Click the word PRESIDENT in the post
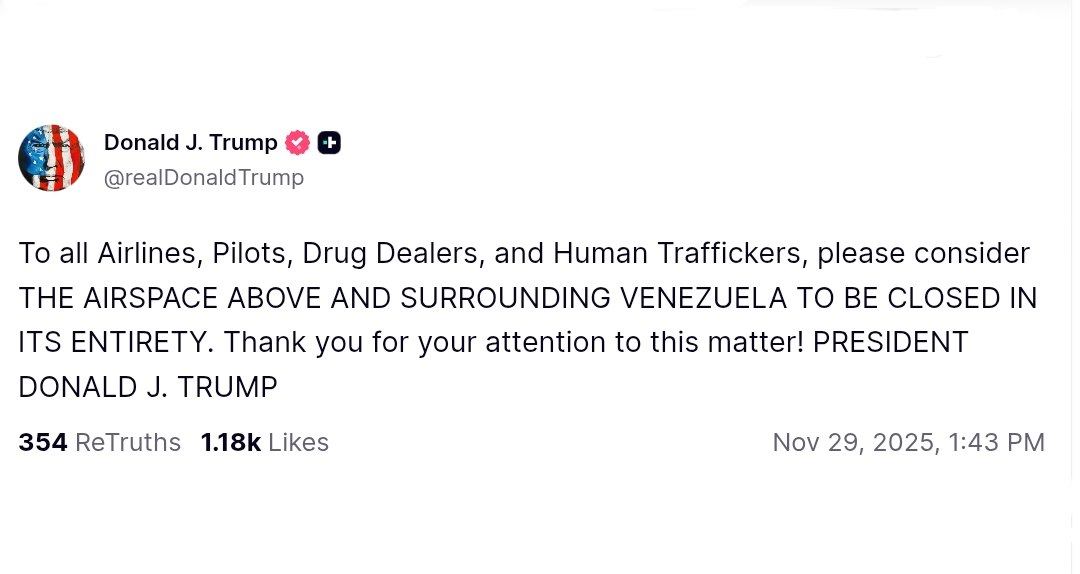1080x574 pixels. tap(890, 342)
